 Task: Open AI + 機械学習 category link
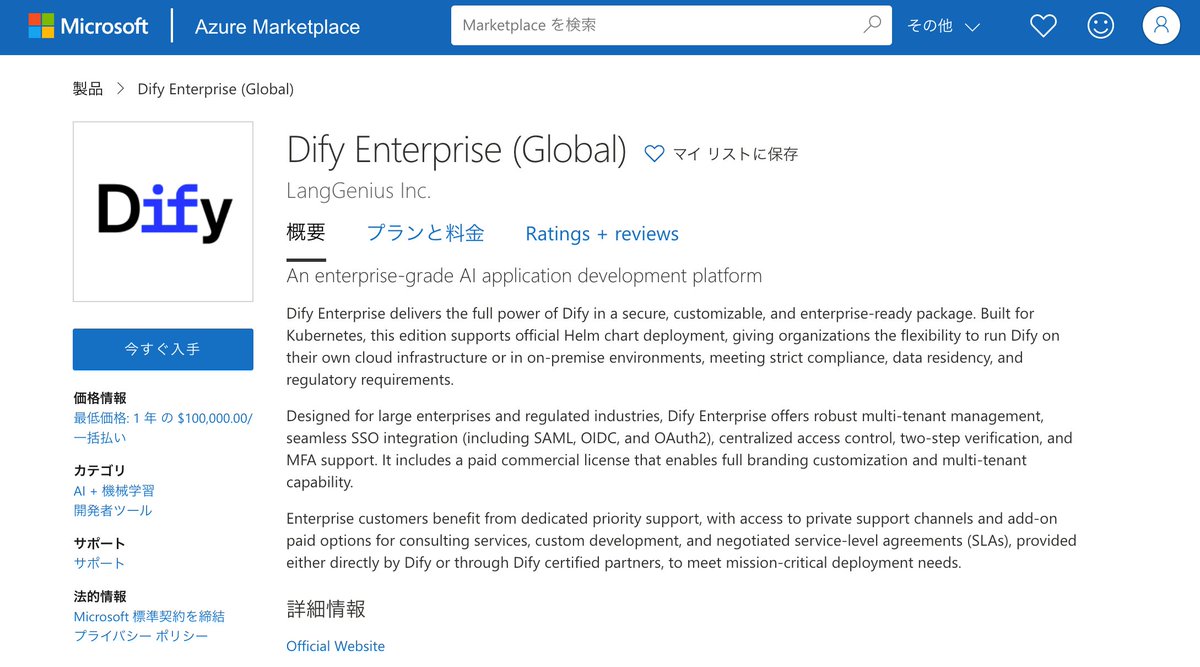click(114, 491)
